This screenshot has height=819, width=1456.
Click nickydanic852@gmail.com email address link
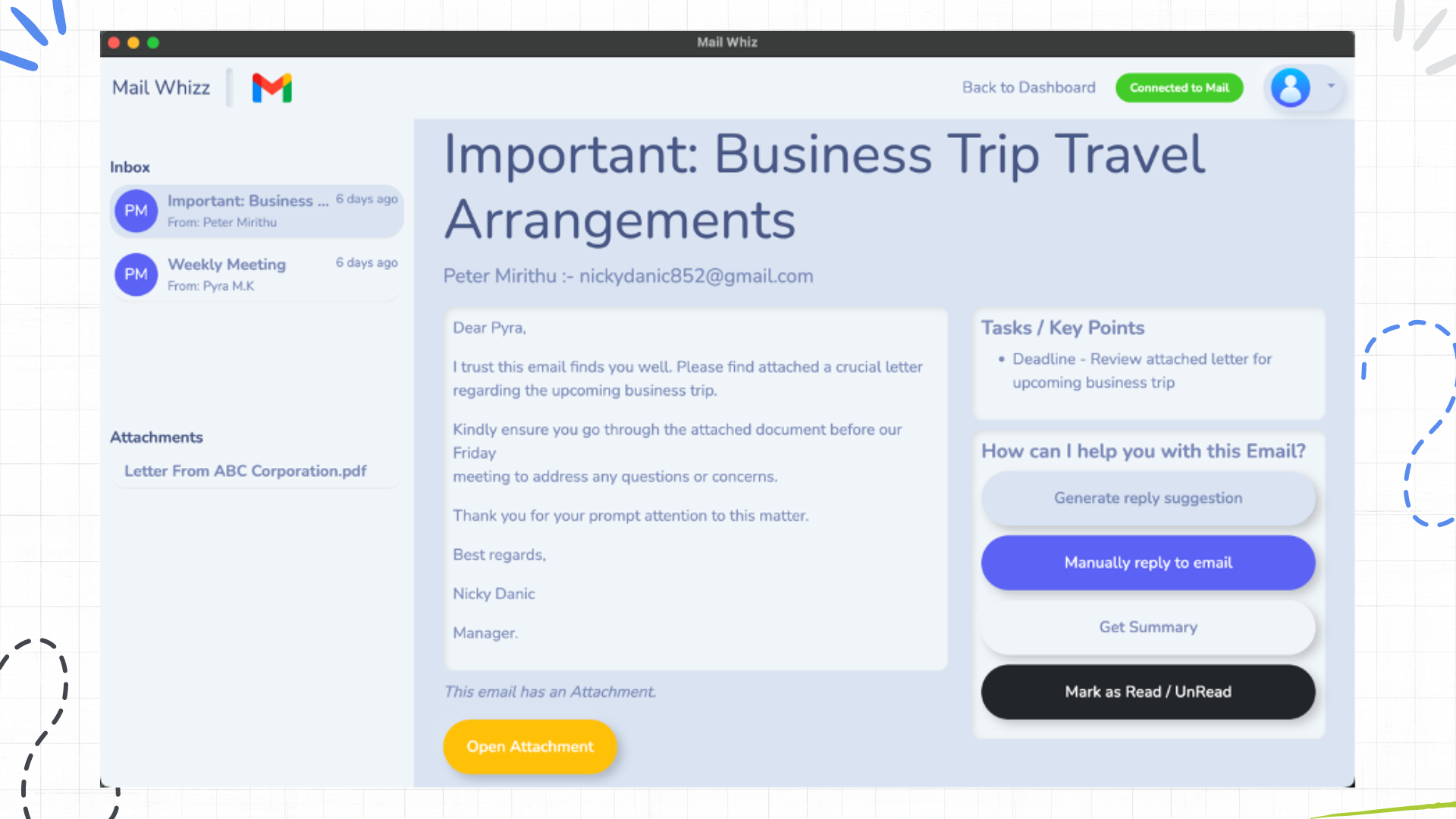[x=696, y=276]
